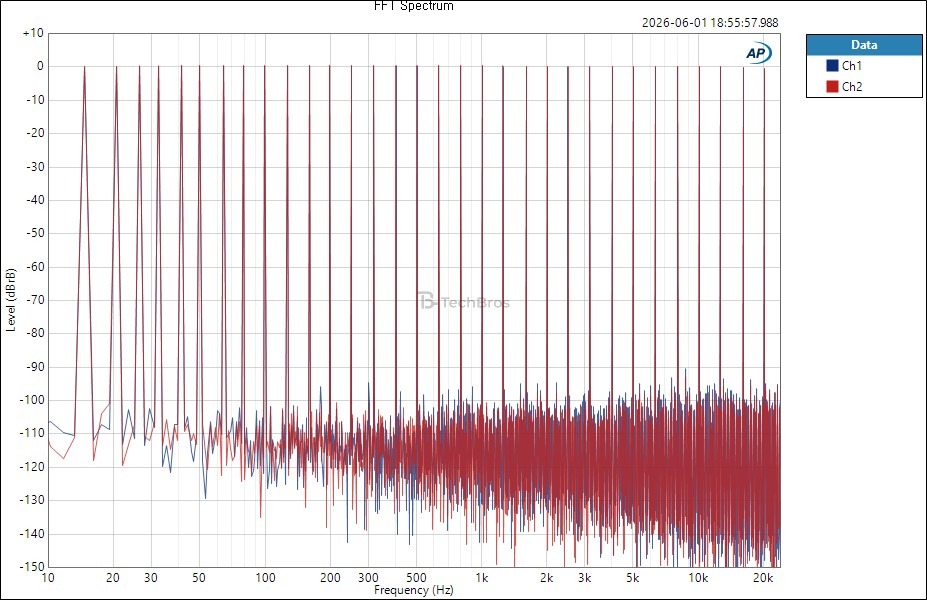Image resolution: width=927 pixels, height=600 pixels.
Task: Click the 1k frequency axis tick
Action: pos(482,578)
